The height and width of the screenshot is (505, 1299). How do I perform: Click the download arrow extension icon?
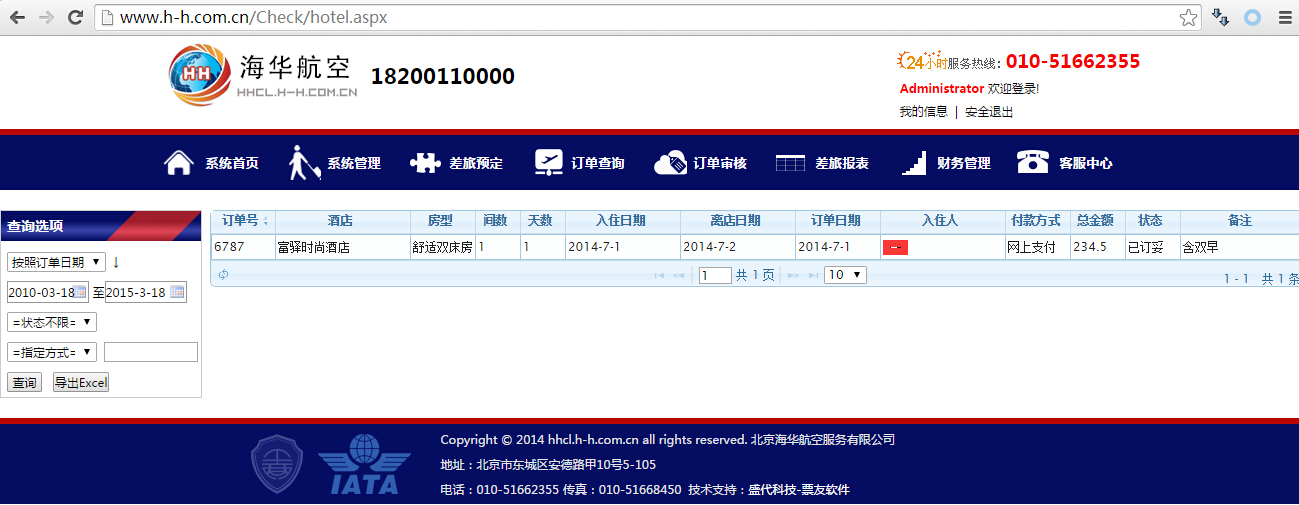(x=1221, y=17)
